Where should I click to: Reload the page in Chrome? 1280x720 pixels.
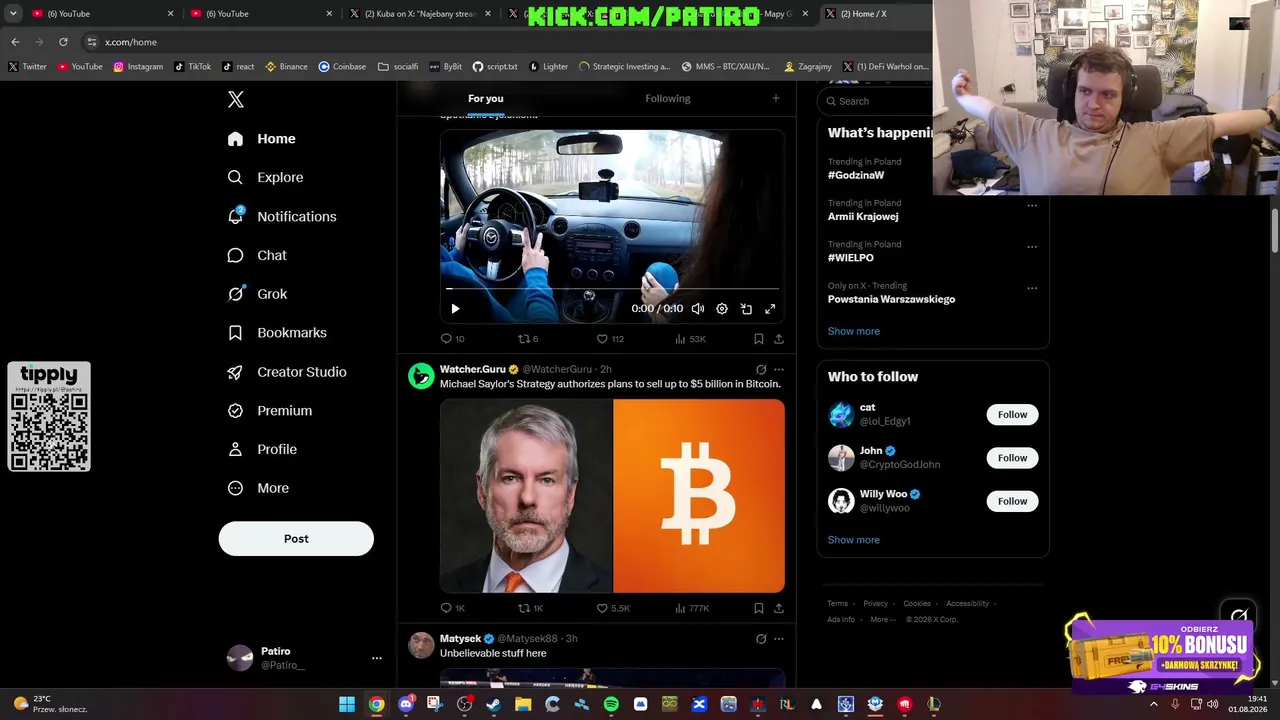click(x=63, y=42)
